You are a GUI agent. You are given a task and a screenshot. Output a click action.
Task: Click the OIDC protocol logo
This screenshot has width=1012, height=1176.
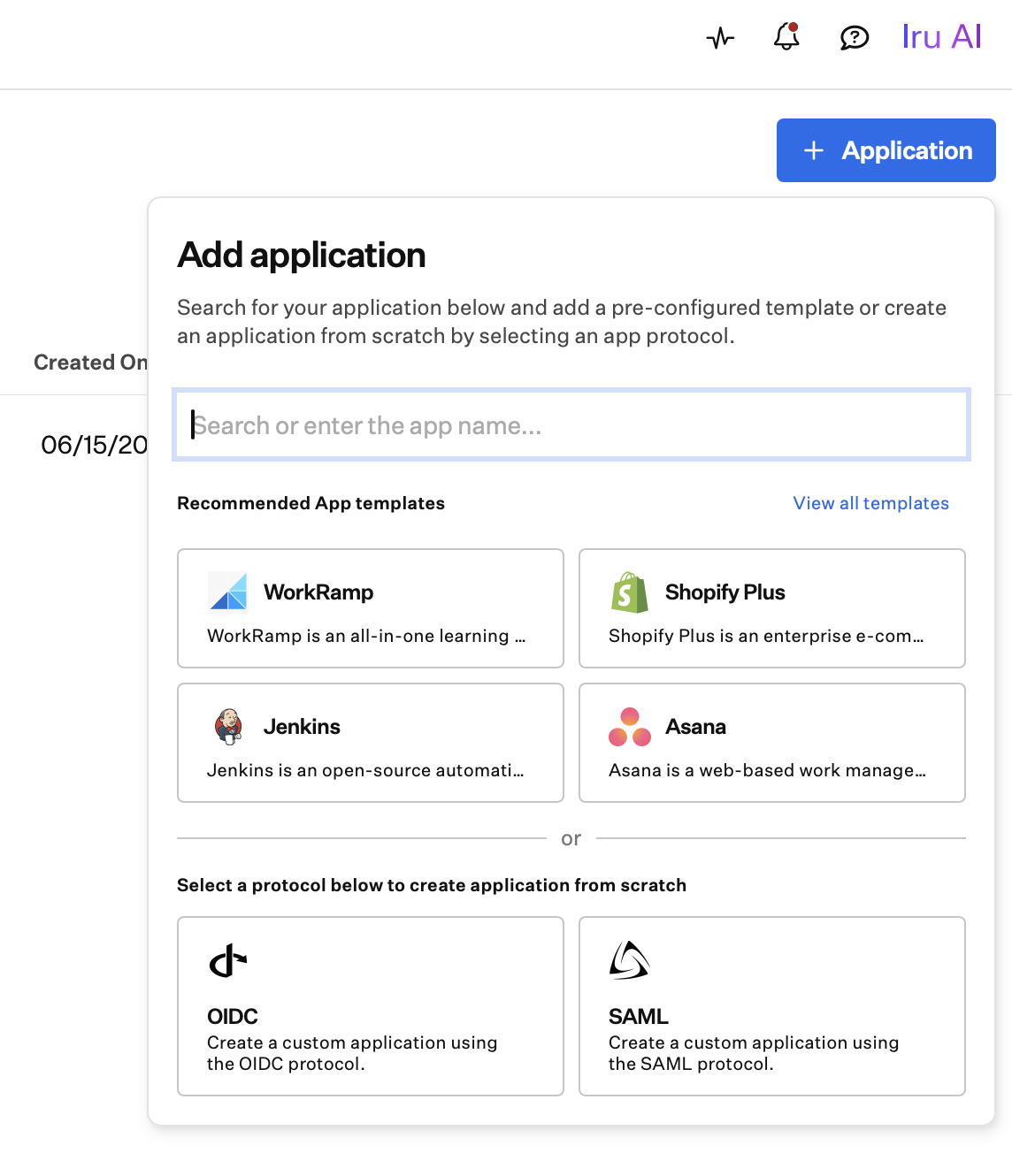point(227,960)
